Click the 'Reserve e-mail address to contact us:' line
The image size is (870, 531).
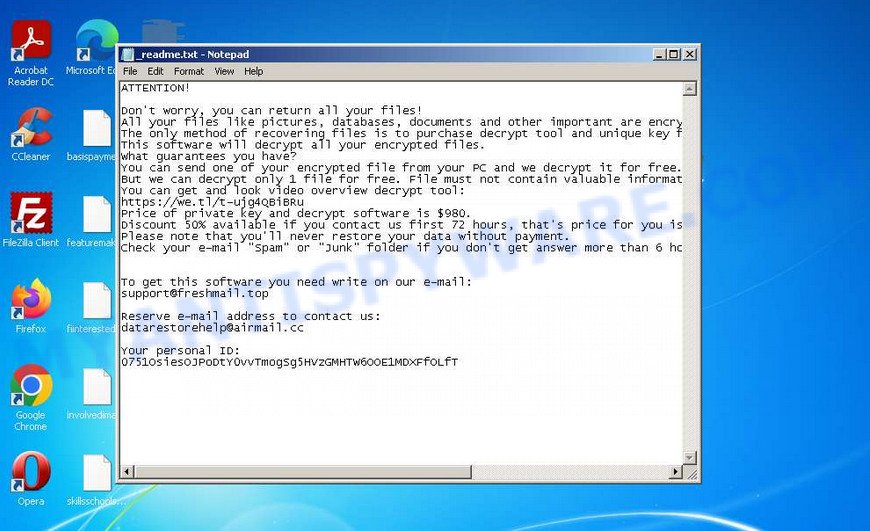coord(251,316)
